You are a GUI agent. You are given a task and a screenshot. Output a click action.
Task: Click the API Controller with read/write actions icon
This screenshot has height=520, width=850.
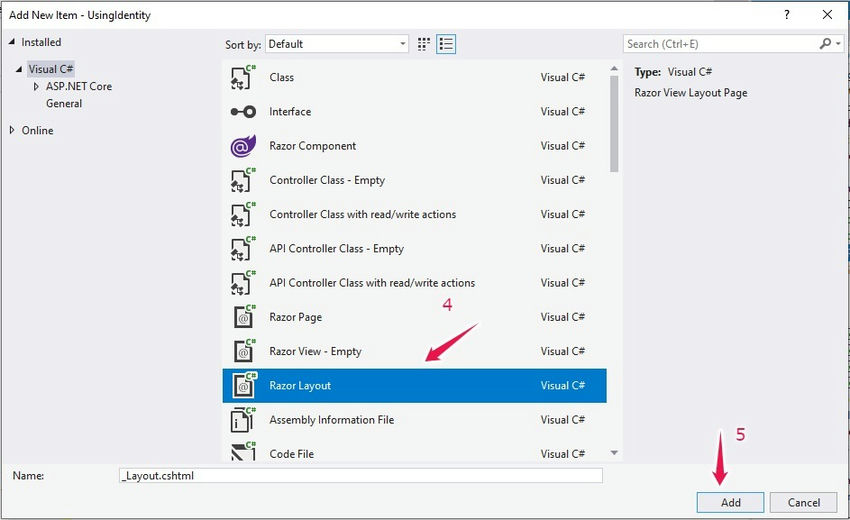click(x=243, y=283)
